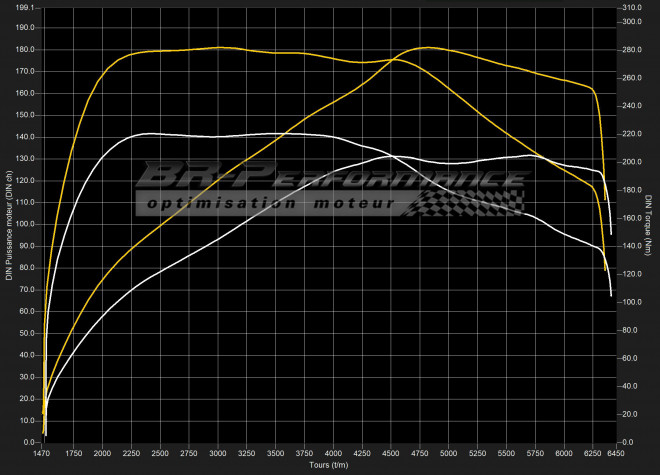Select the 'DIN Torque (Nm)' right axis title
Image resolution: width=660 pixels, height=475 pixels.
650,224
